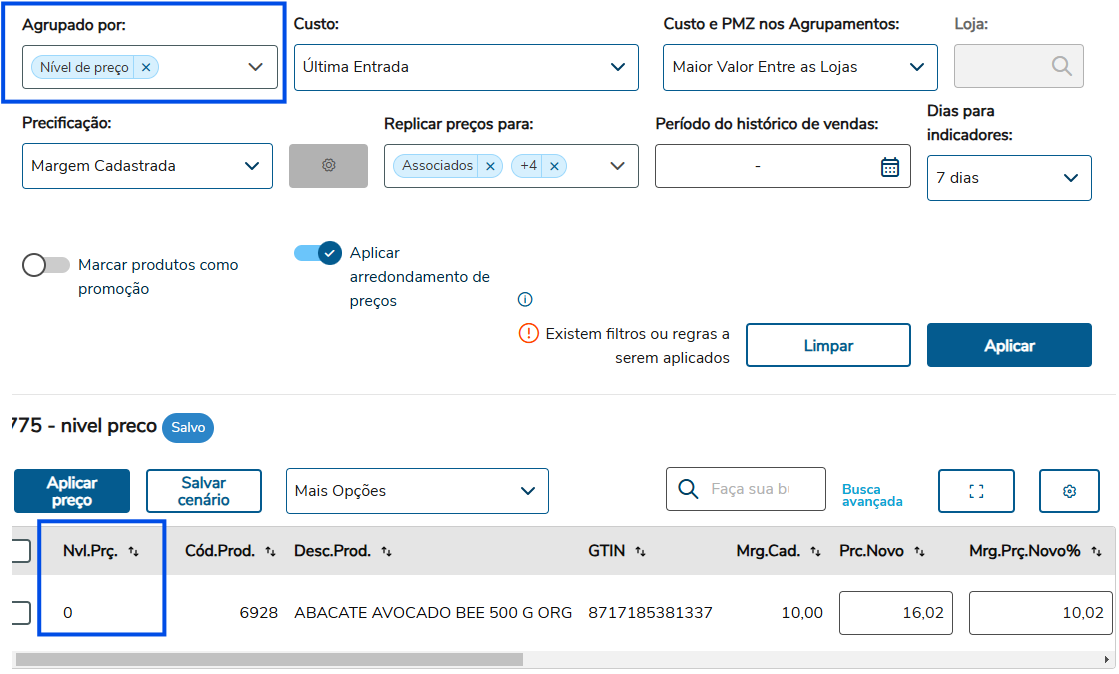Open the 'Mais Opções' menu
This screenshot has height=674, width=1119.
click(417, 491)
